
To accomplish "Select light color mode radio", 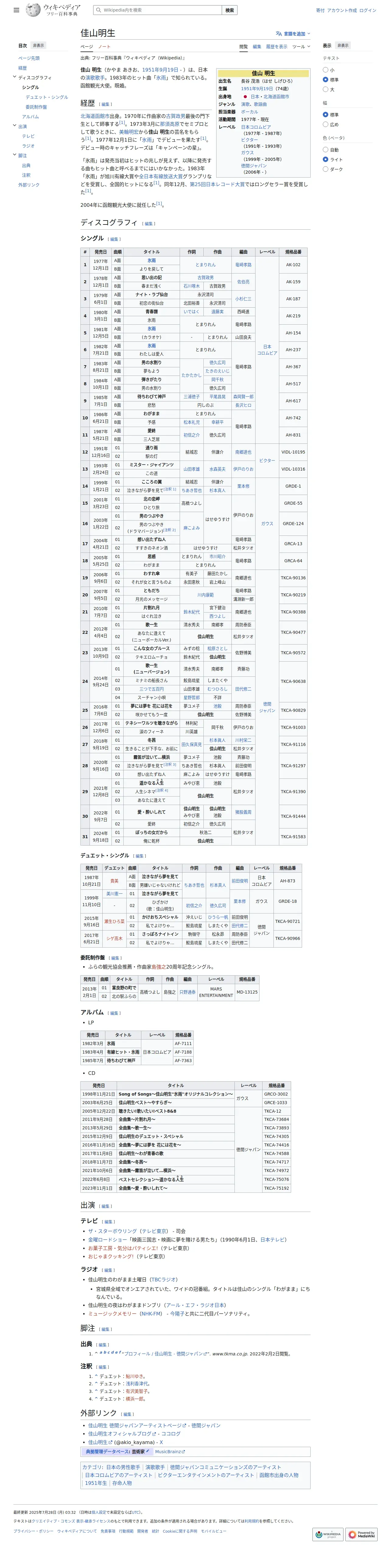I will point(325,160).
